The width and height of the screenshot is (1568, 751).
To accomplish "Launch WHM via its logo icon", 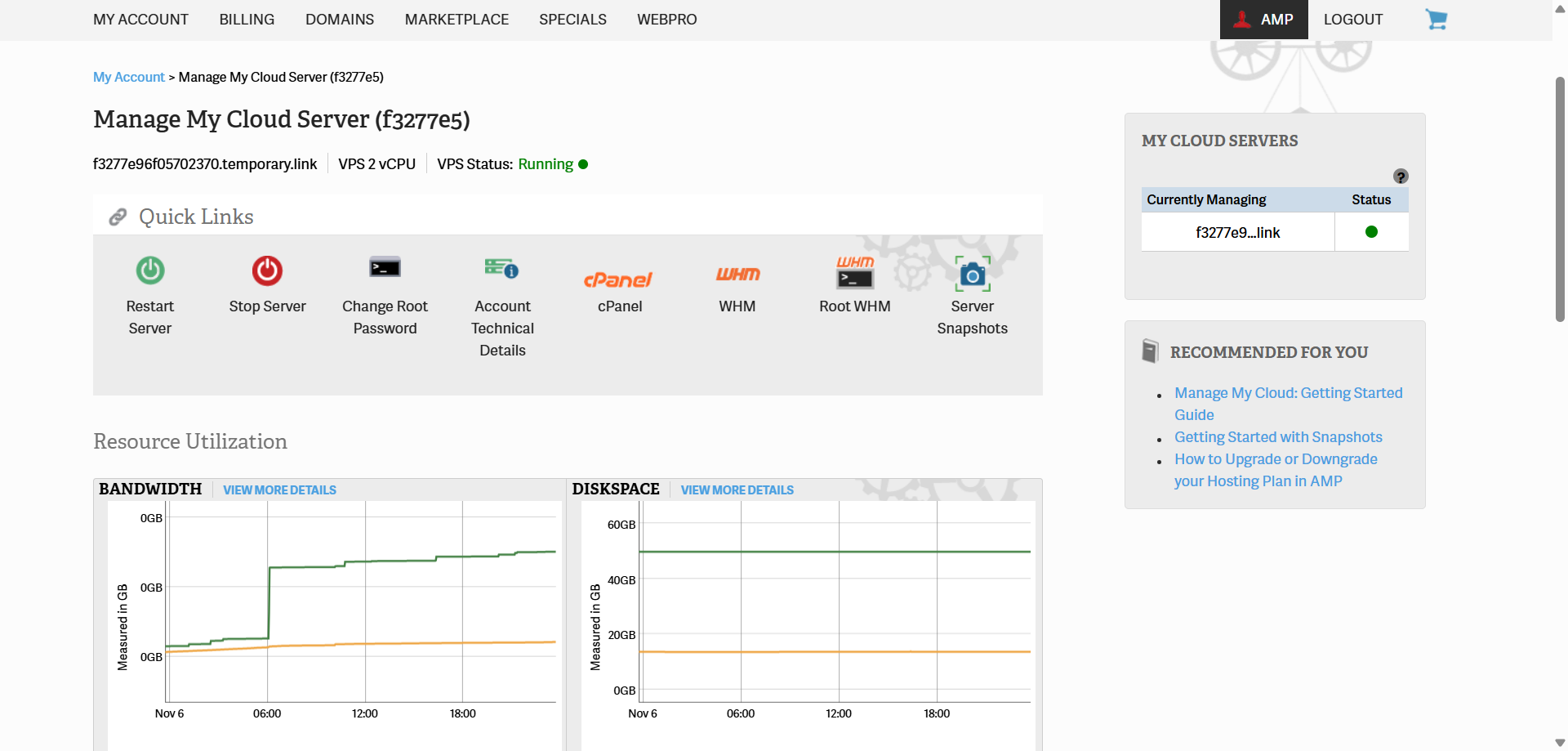I will (737, 275).
